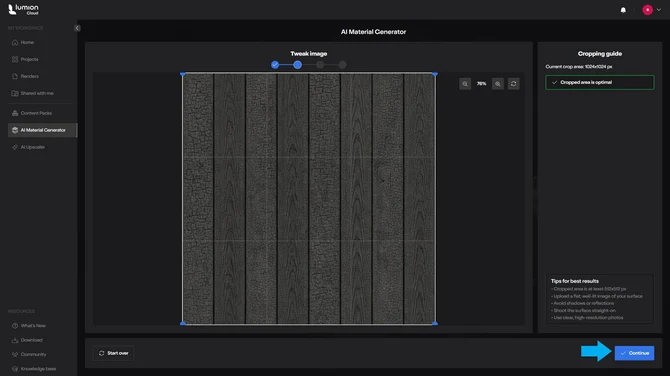Collapse the sidebar with the arrow icon
Screen dimensions: 670x376
pos(77,28)
